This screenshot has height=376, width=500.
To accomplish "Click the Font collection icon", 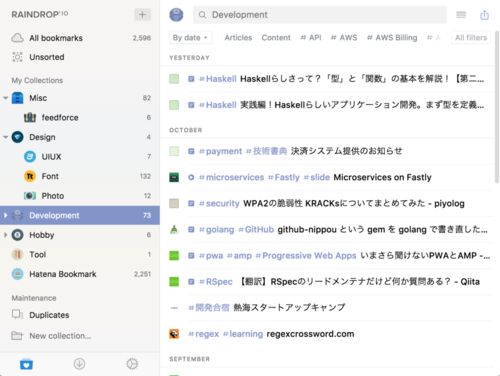I will tap(30, 176).
